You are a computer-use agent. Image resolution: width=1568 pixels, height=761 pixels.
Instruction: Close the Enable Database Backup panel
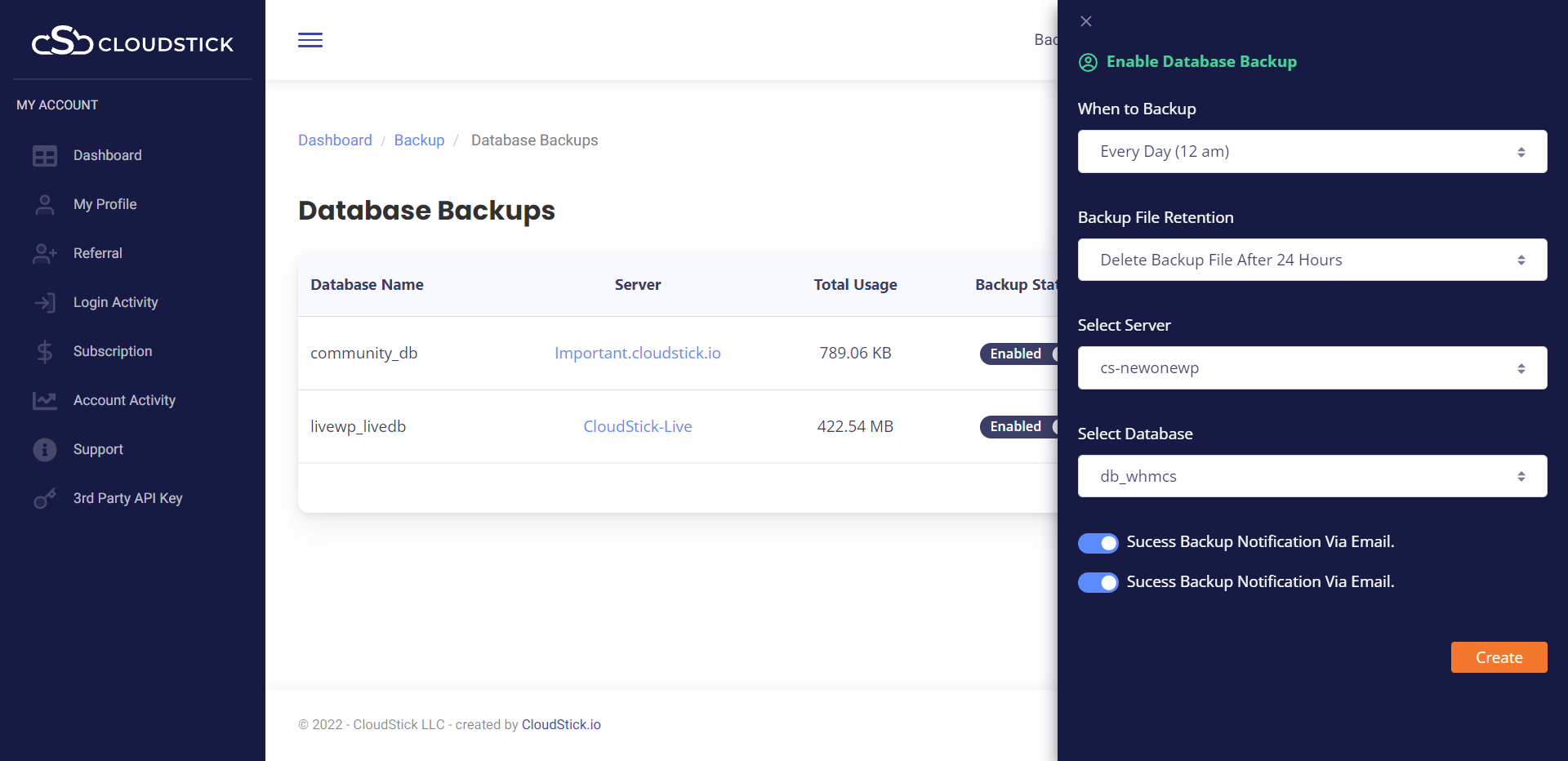click(1086, 21)
